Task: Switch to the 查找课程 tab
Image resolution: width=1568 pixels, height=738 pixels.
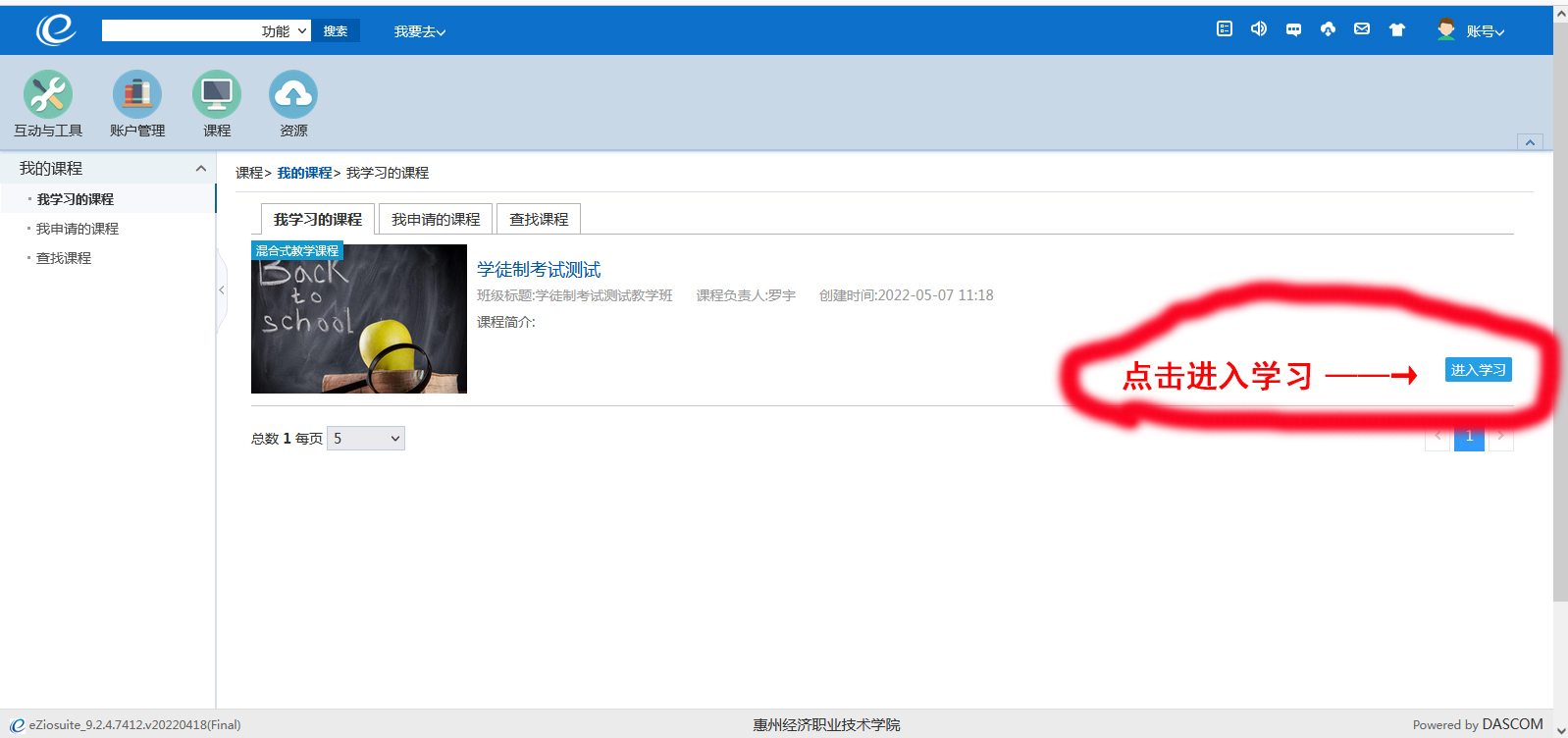Action: [539, 219]
